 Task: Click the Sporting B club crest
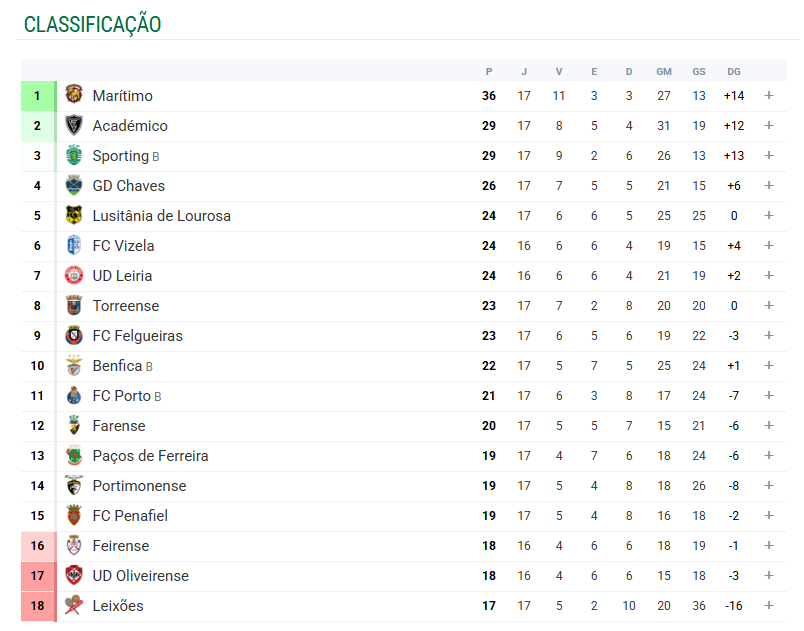pos(74,155)
